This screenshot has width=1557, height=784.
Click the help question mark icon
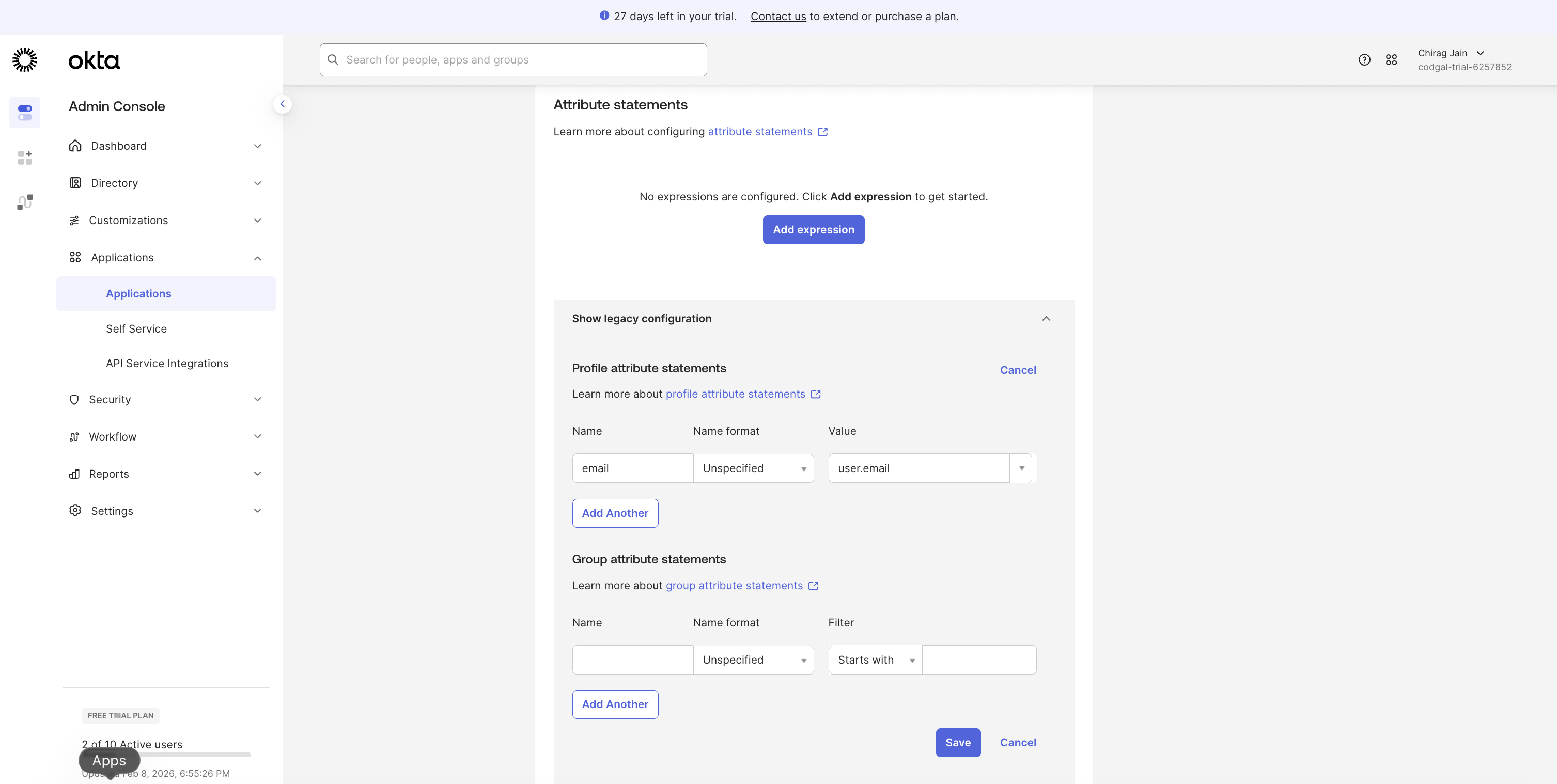(1364, 60)
